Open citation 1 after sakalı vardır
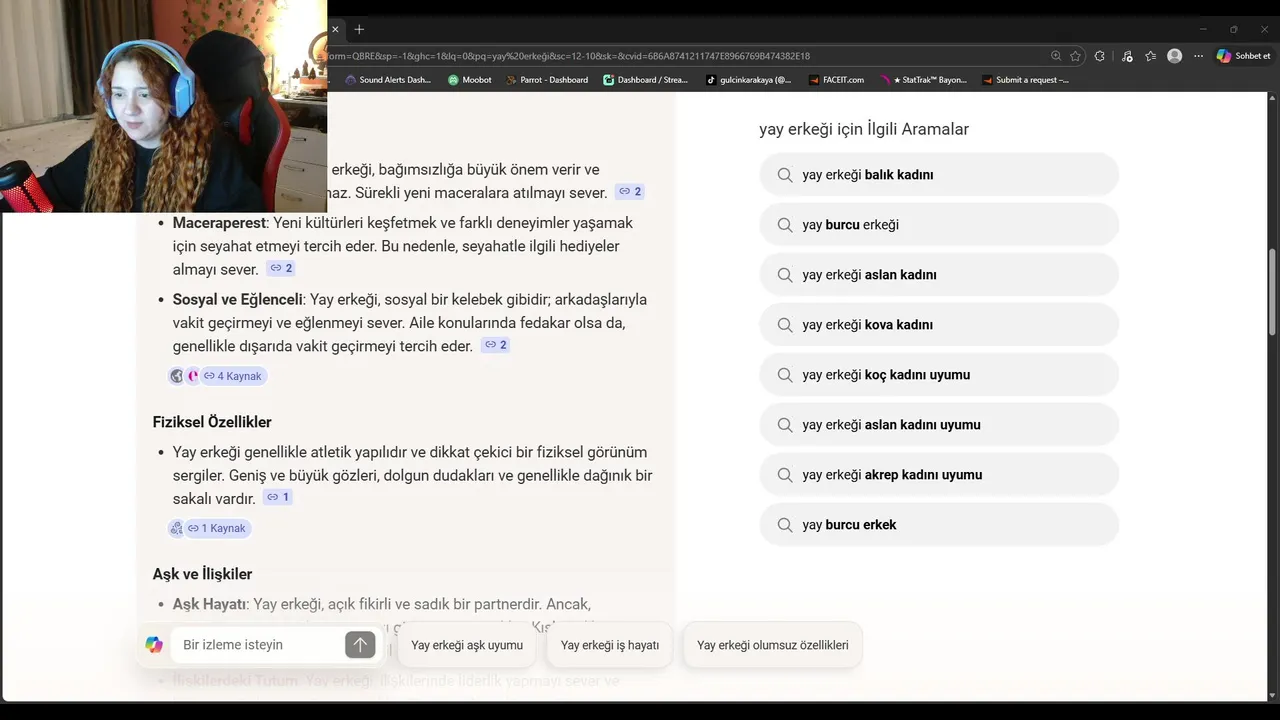 pyautogui.click(x=278, y=498)
